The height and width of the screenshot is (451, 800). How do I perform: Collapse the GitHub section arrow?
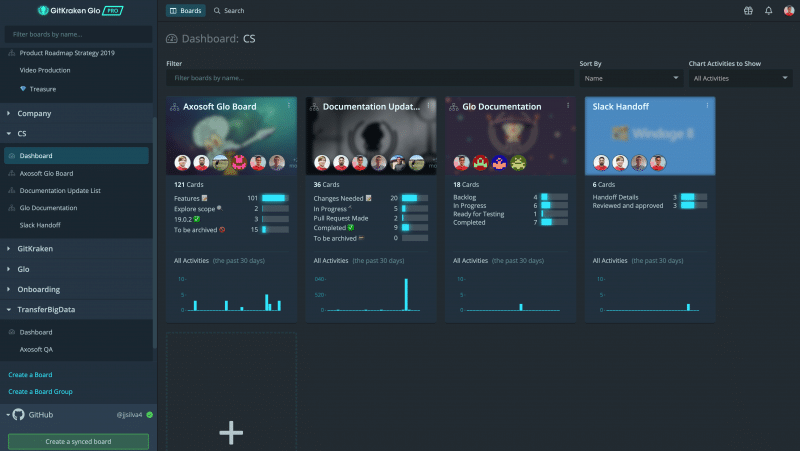click(x=8, y=415)
